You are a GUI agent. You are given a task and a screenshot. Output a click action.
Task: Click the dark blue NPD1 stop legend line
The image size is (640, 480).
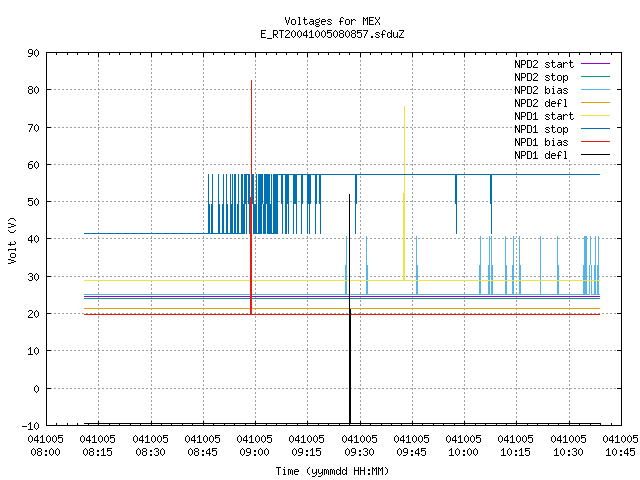coord(595,129)
